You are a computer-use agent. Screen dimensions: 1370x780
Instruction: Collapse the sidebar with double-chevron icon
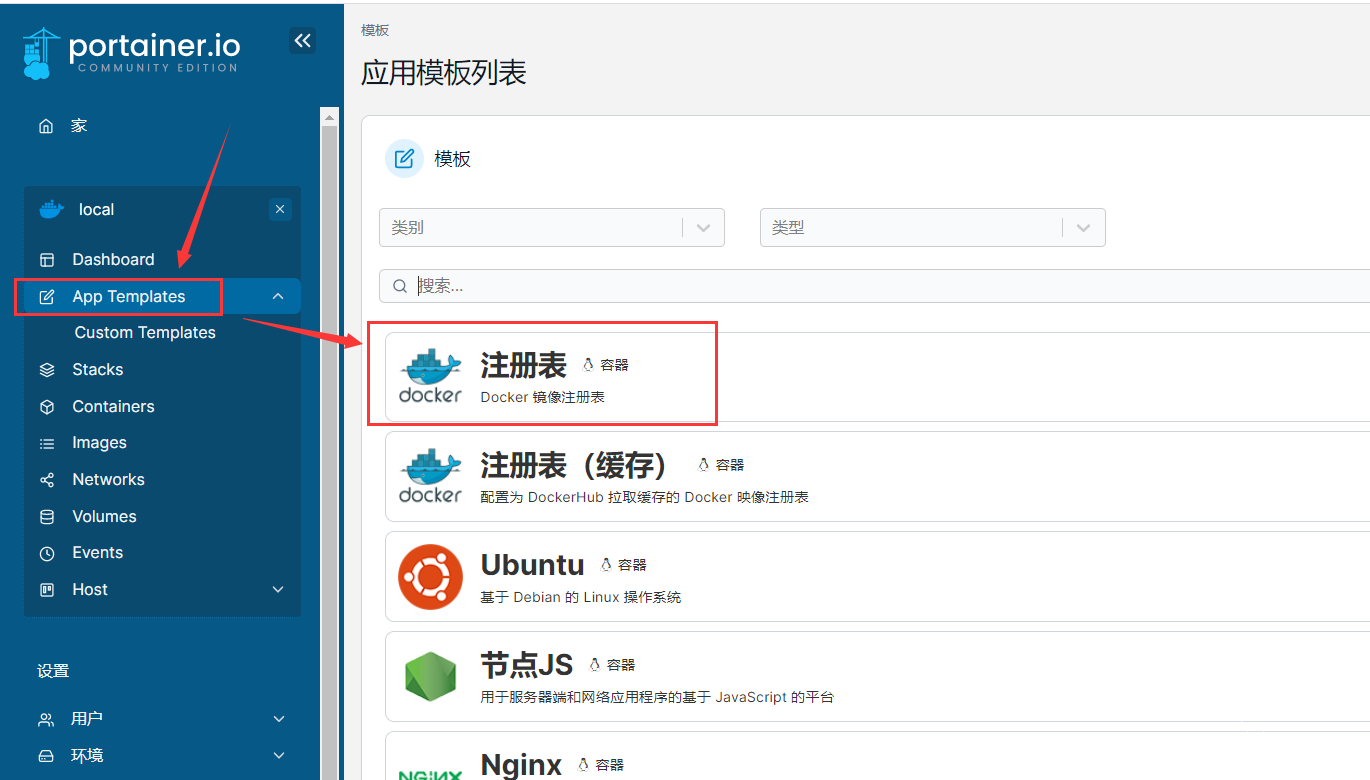tap(302, 41)
